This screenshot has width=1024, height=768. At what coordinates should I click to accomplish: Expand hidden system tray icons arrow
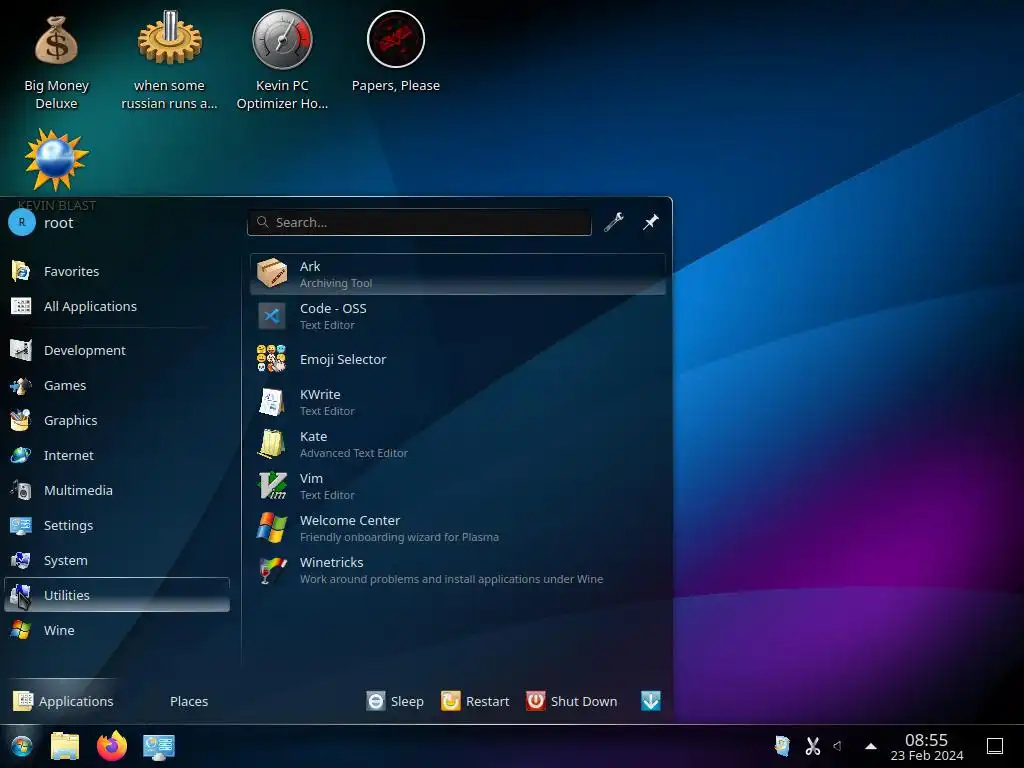point(871,746)
